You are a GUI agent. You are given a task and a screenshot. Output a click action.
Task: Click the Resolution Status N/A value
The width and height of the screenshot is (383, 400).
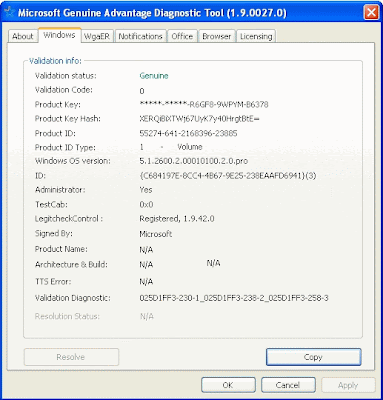[147, 316]
